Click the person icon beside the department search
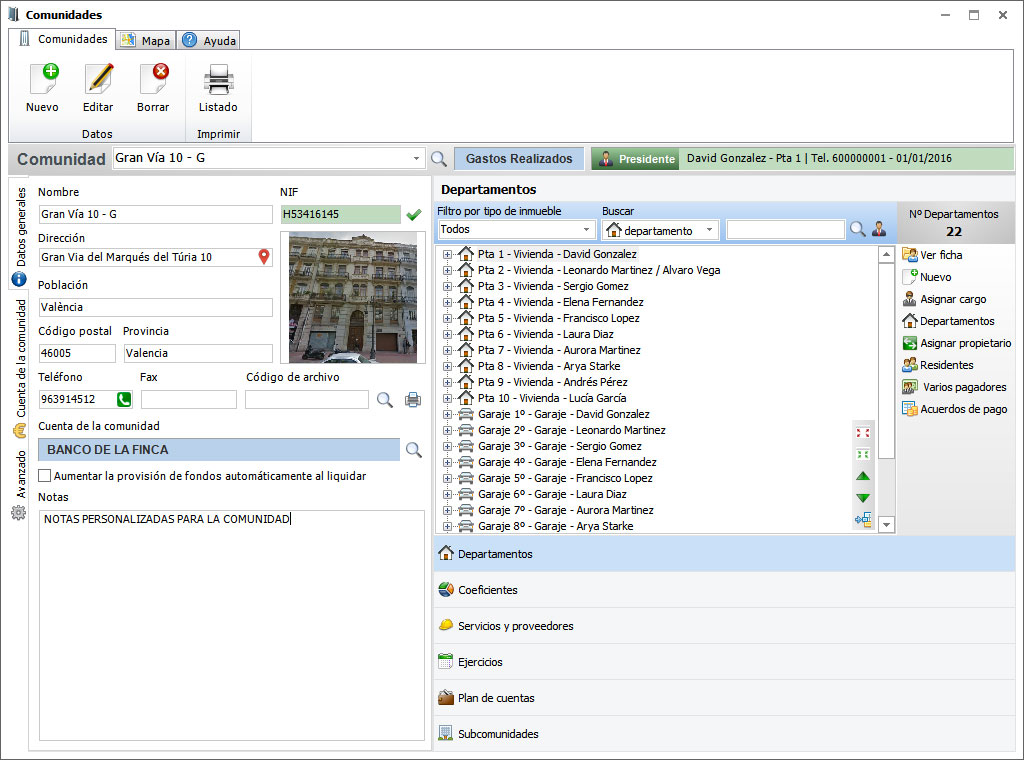This screenshot has height=760, width=1024. pos(879,229)
